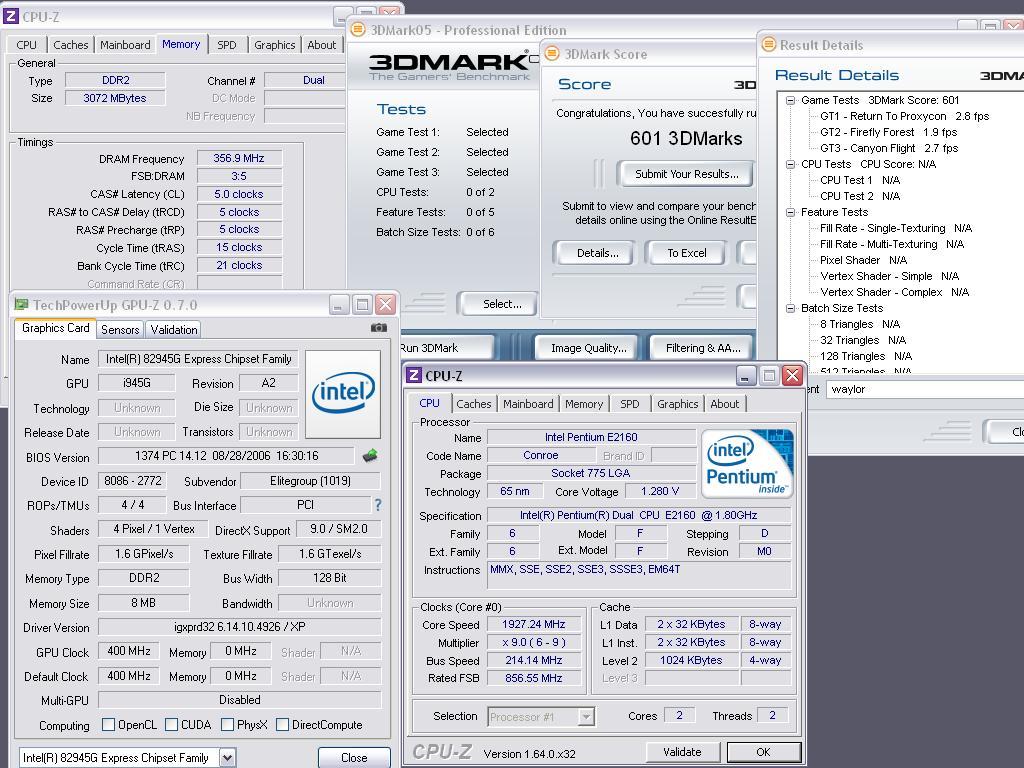Open the Processor #1 selection dropdown
Screen dimensions: 1024x768
pyautogui.click(x=586, y=716)
